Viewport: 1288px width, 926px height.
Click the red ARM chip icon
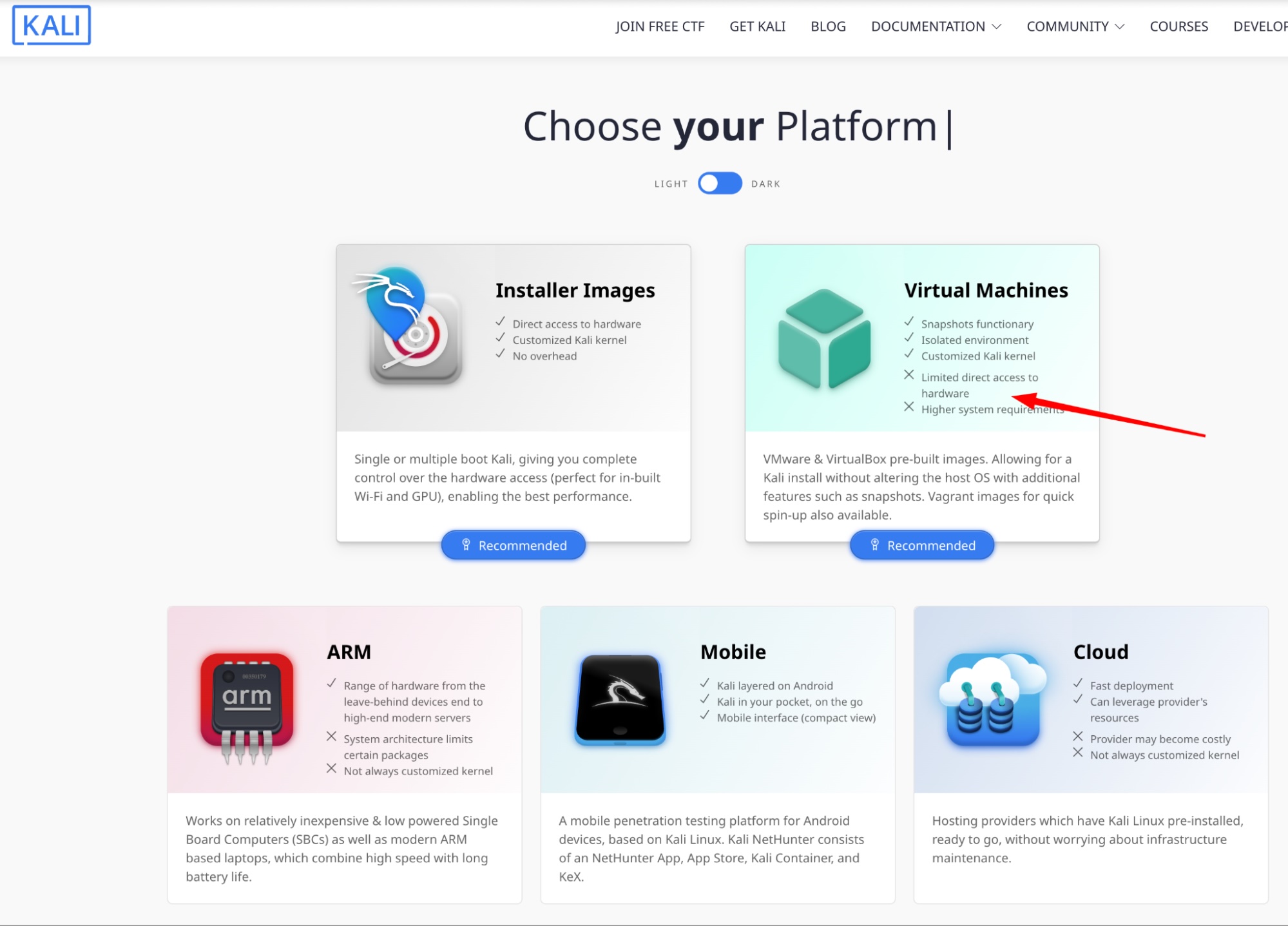247,708
